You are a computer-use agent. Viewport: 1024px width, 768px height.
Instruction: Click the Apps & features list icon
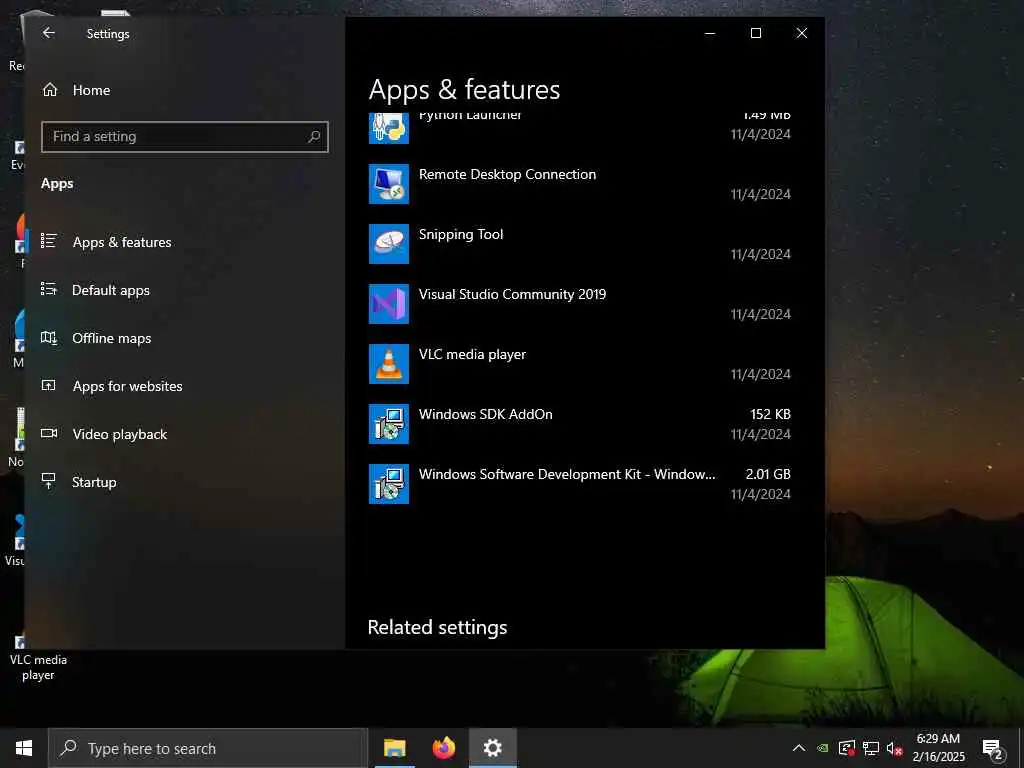coord(49,241)
